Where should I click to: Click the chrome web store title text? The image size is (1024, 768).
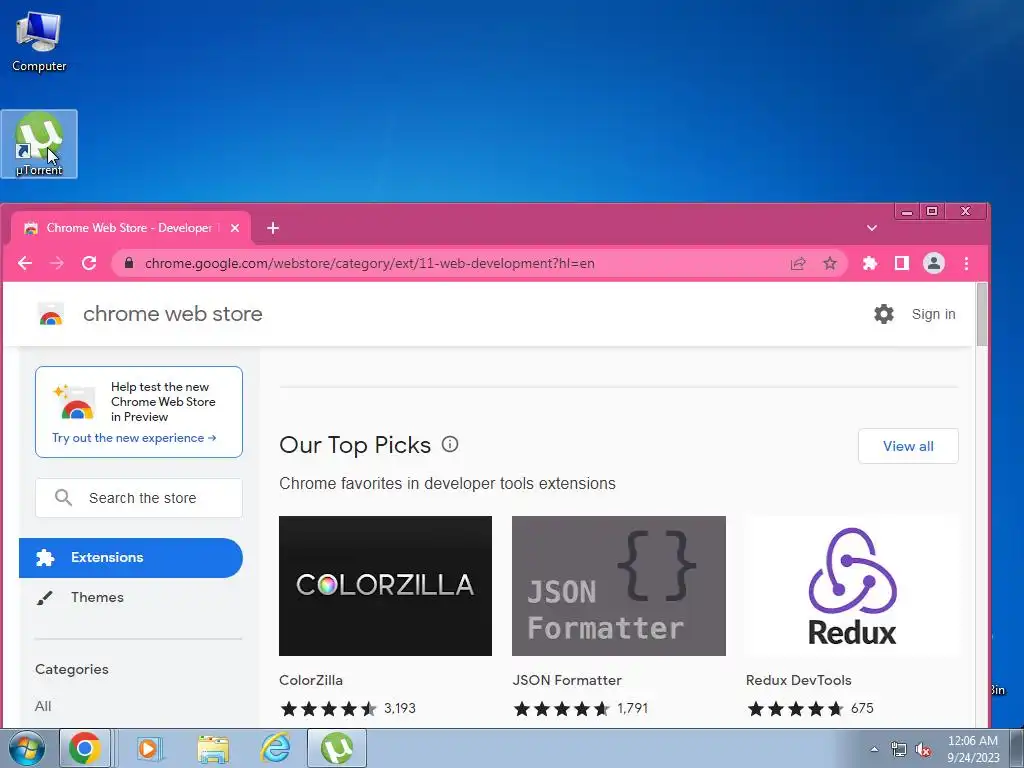click(x=172, y=314)
